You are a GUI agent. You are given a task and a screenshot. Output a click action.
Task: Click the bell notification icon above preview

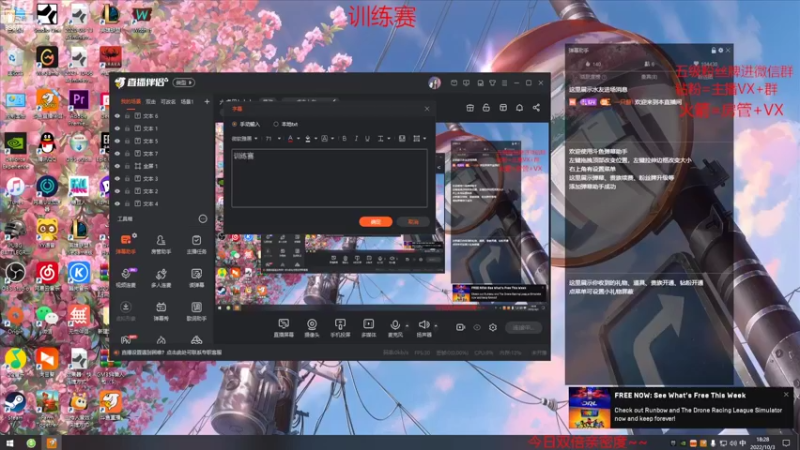[x=519, y=108]
